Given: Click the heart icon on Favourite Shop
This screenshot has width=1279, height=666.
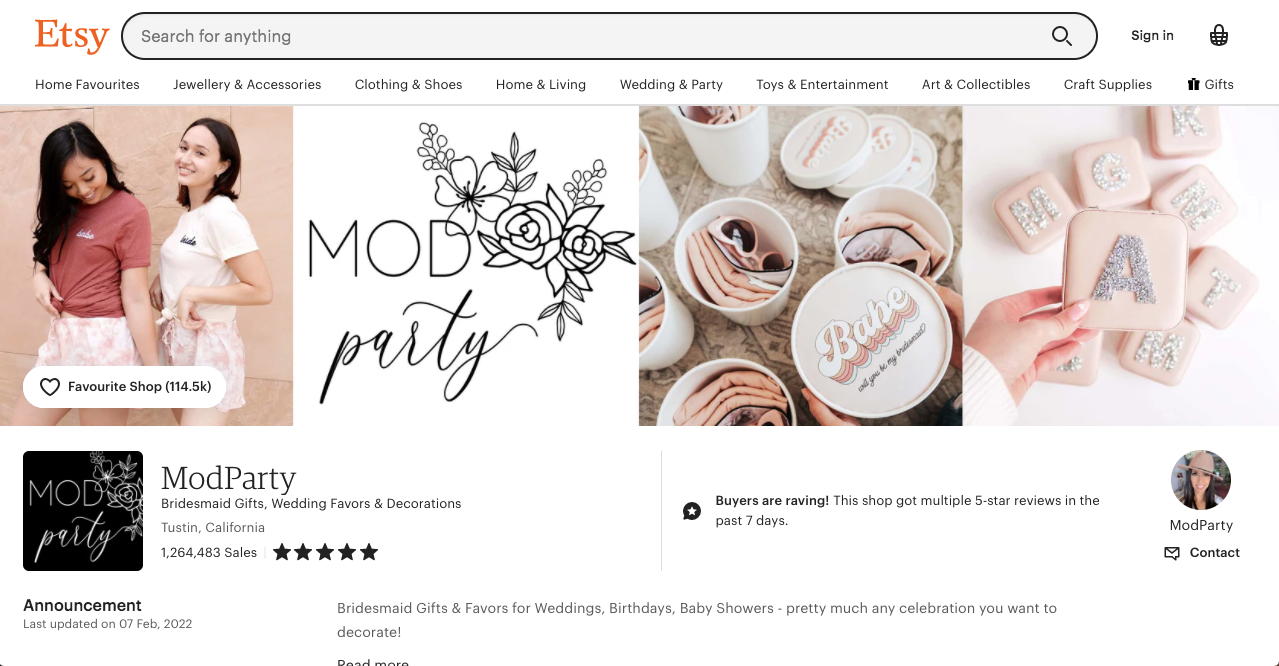Looking at the screenshot, I should (x=49, y=387).
